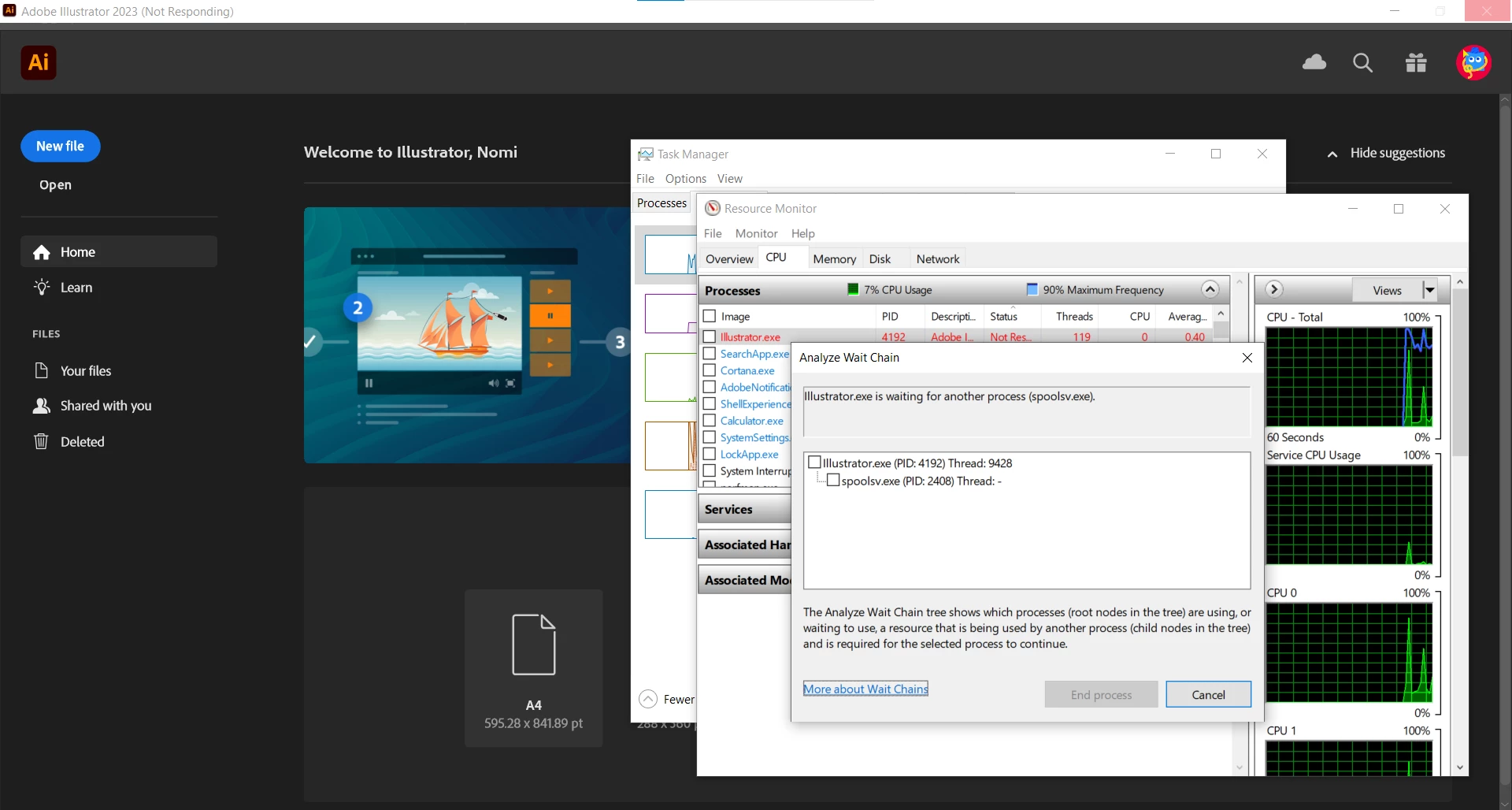Collapse the graphs pane arrow in Resource Monitor
1512x810 pixels.
1274,289
